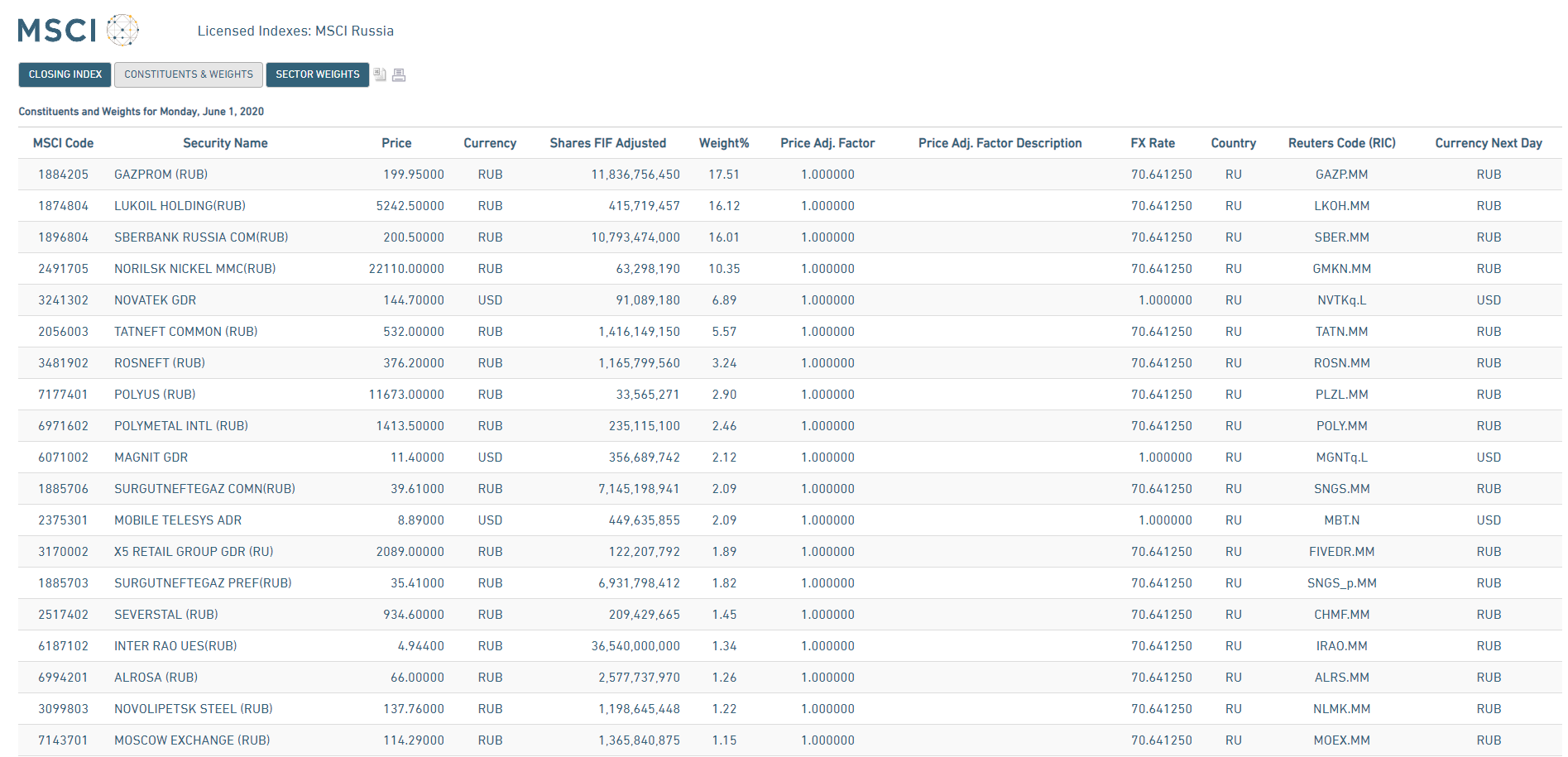The image size is (1568, 757).
Task: Select MSCI code 2491705 for Norilsk Nickel
Action: coord(63,269)
